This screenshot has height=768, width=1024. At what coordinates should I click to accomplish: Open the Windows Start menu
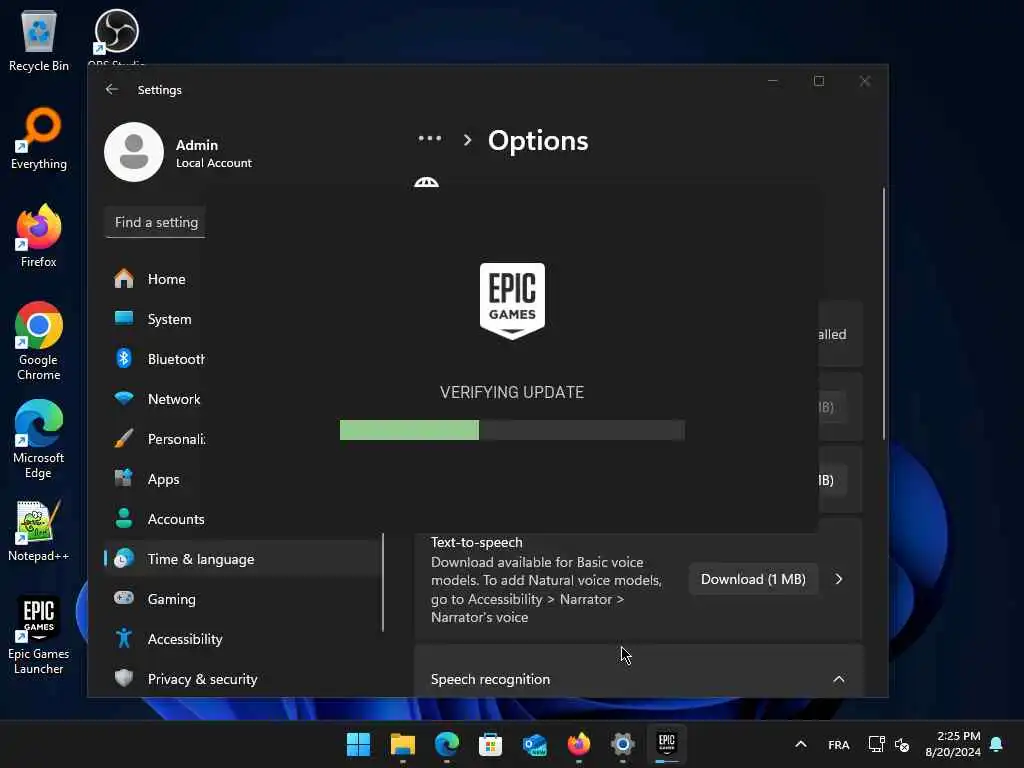pyautogui.click(x=358, y=744)
